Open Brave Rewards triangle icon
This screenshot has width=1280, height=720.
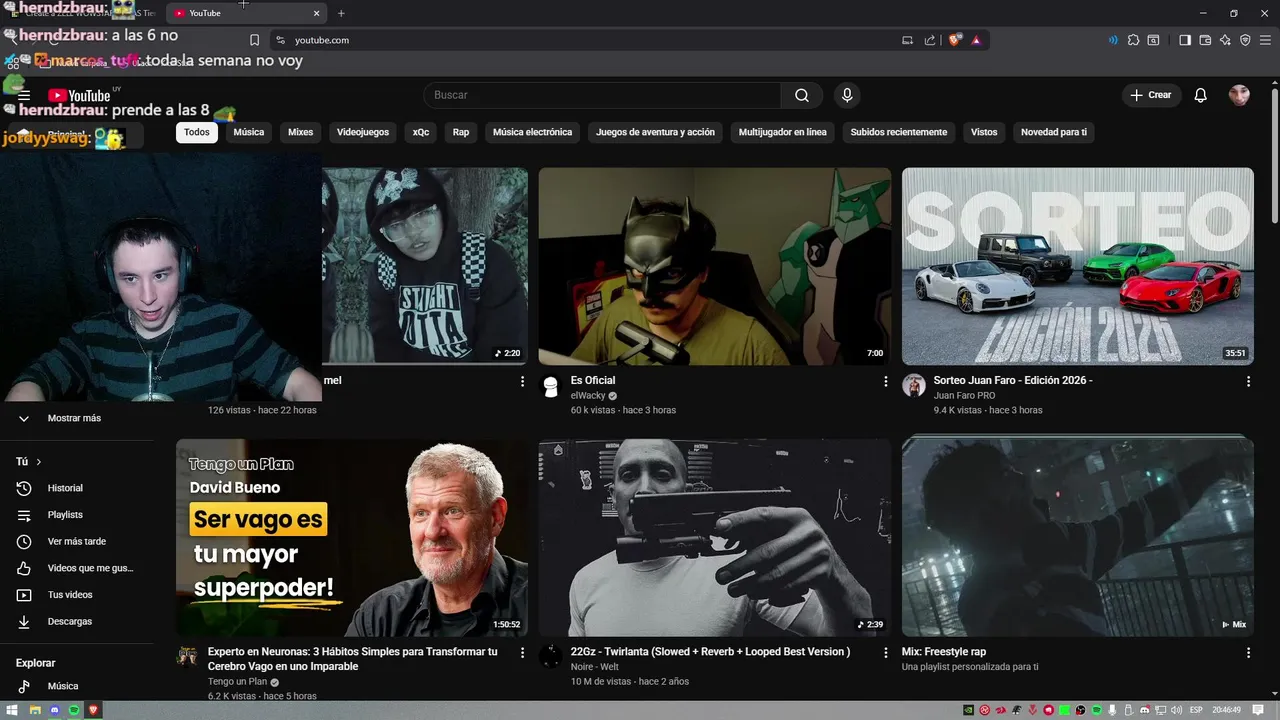(976, 40)
